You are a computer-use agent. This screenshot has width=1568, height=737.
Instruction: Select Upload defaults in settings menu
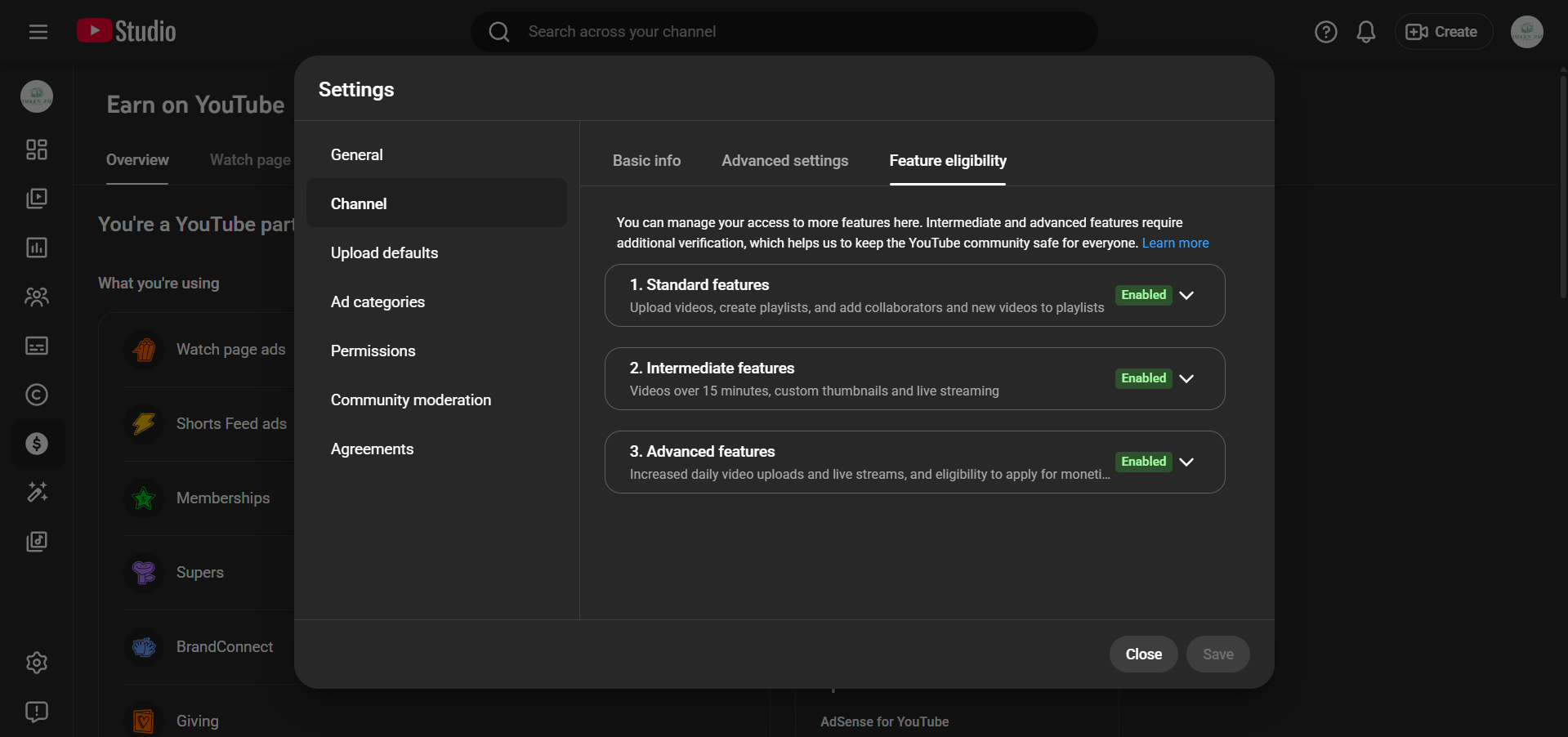(384, 253)
